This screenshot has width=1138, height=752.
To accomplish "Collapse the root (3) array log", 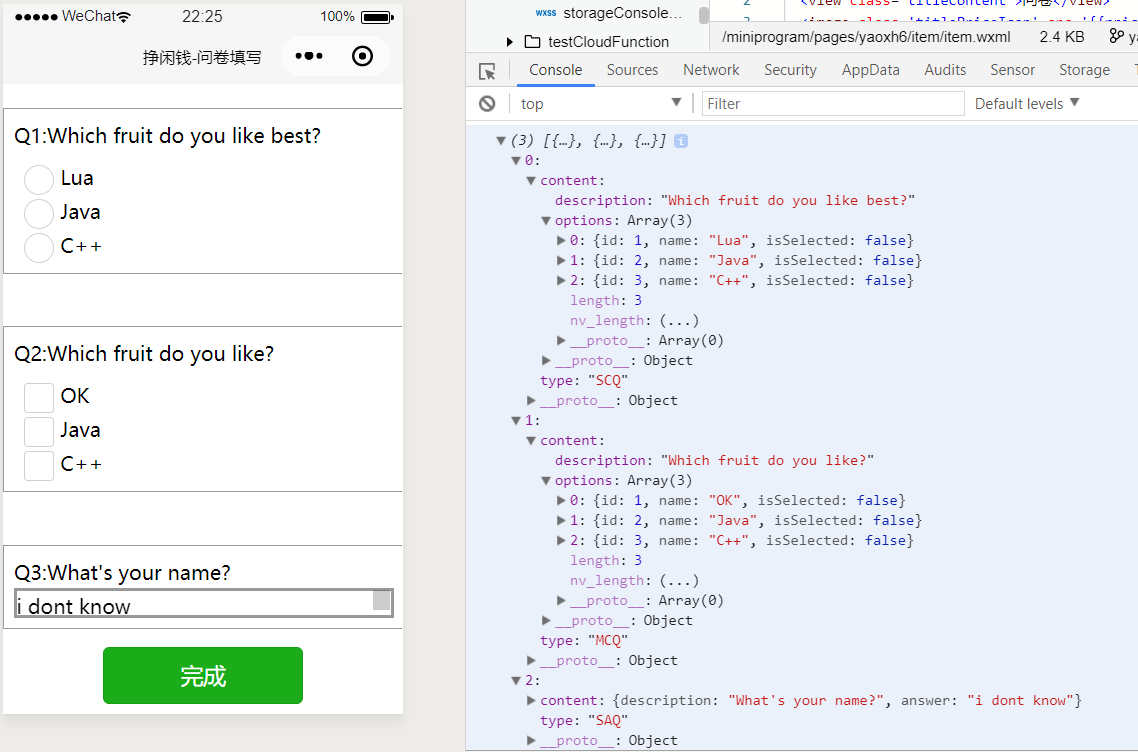I will 500,141.
